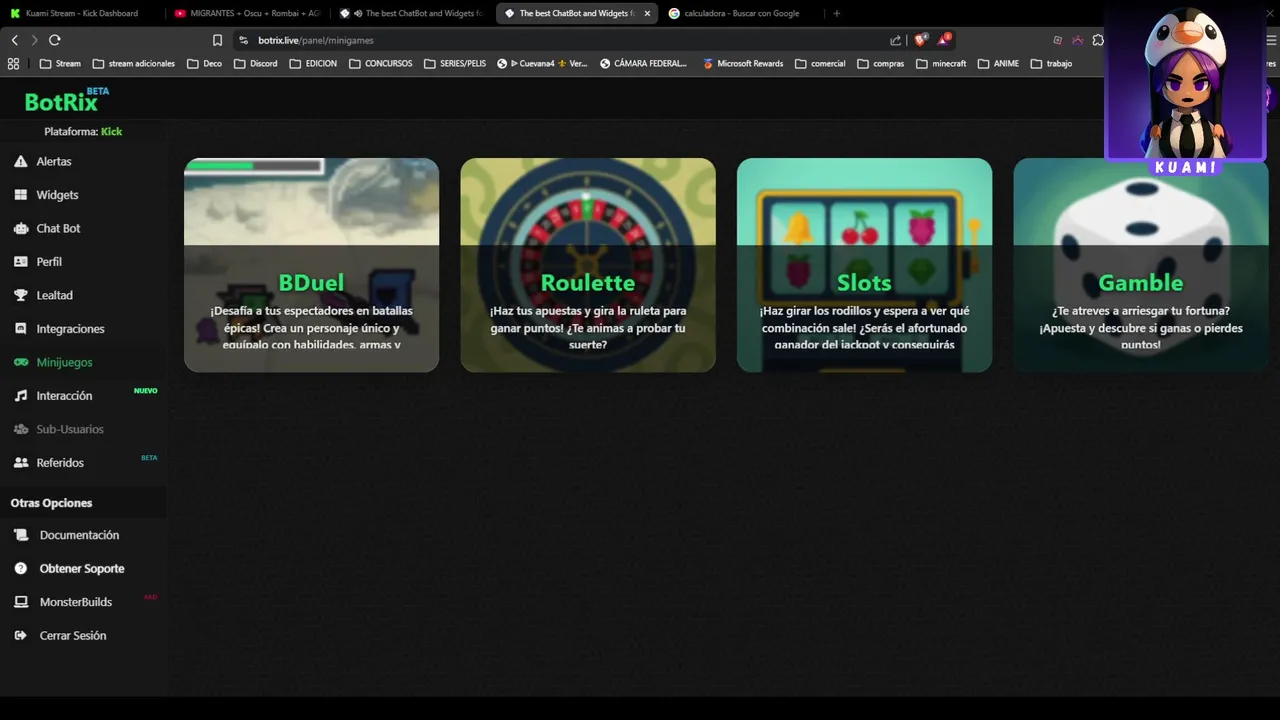Open the bookmarks bar apps grid icon
The height and width of the screenshot is (720, 1280).
[13, 63]
